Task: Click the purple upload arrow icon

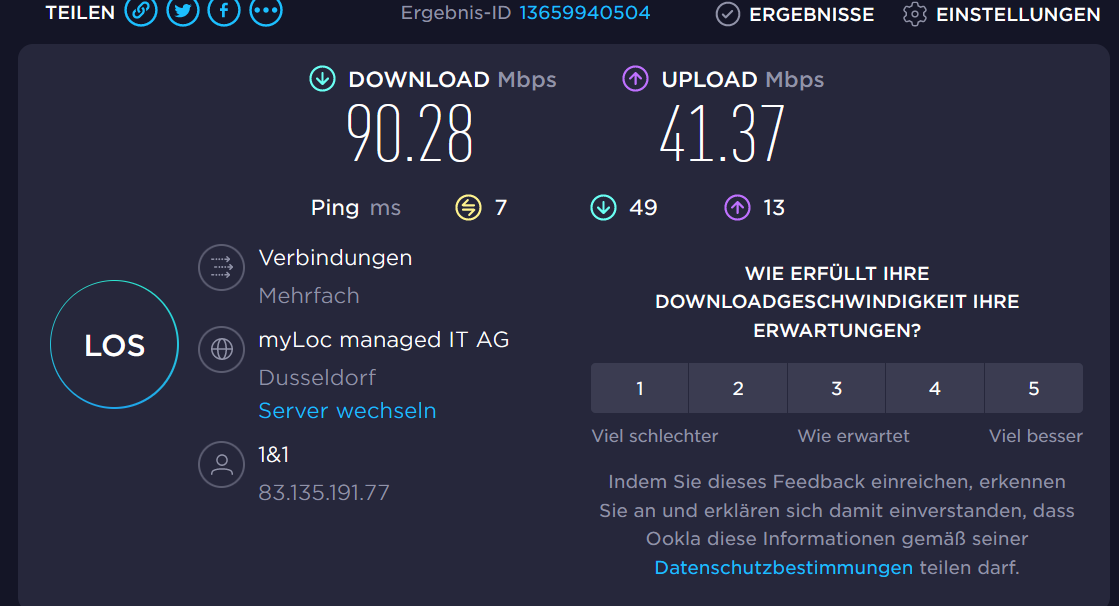Action: [635, 79]
